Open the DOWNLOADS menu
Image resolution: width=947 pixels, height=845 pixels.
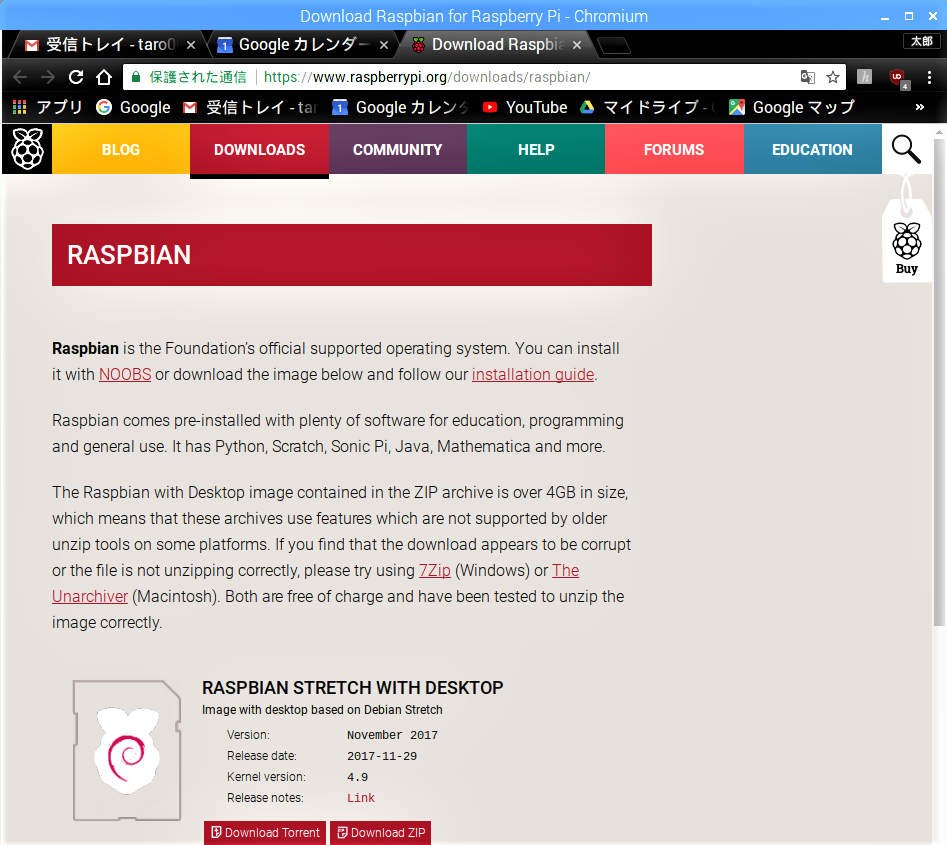[260, 149]
